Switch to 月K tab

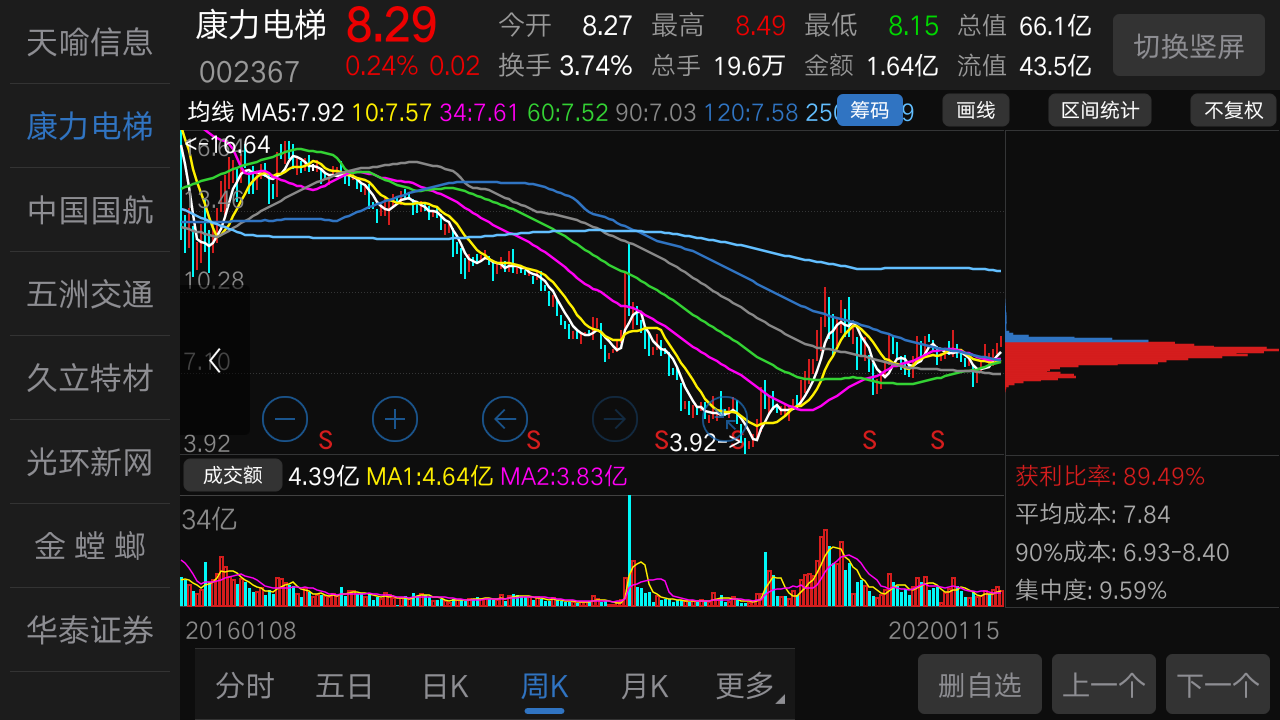[645, 686]
